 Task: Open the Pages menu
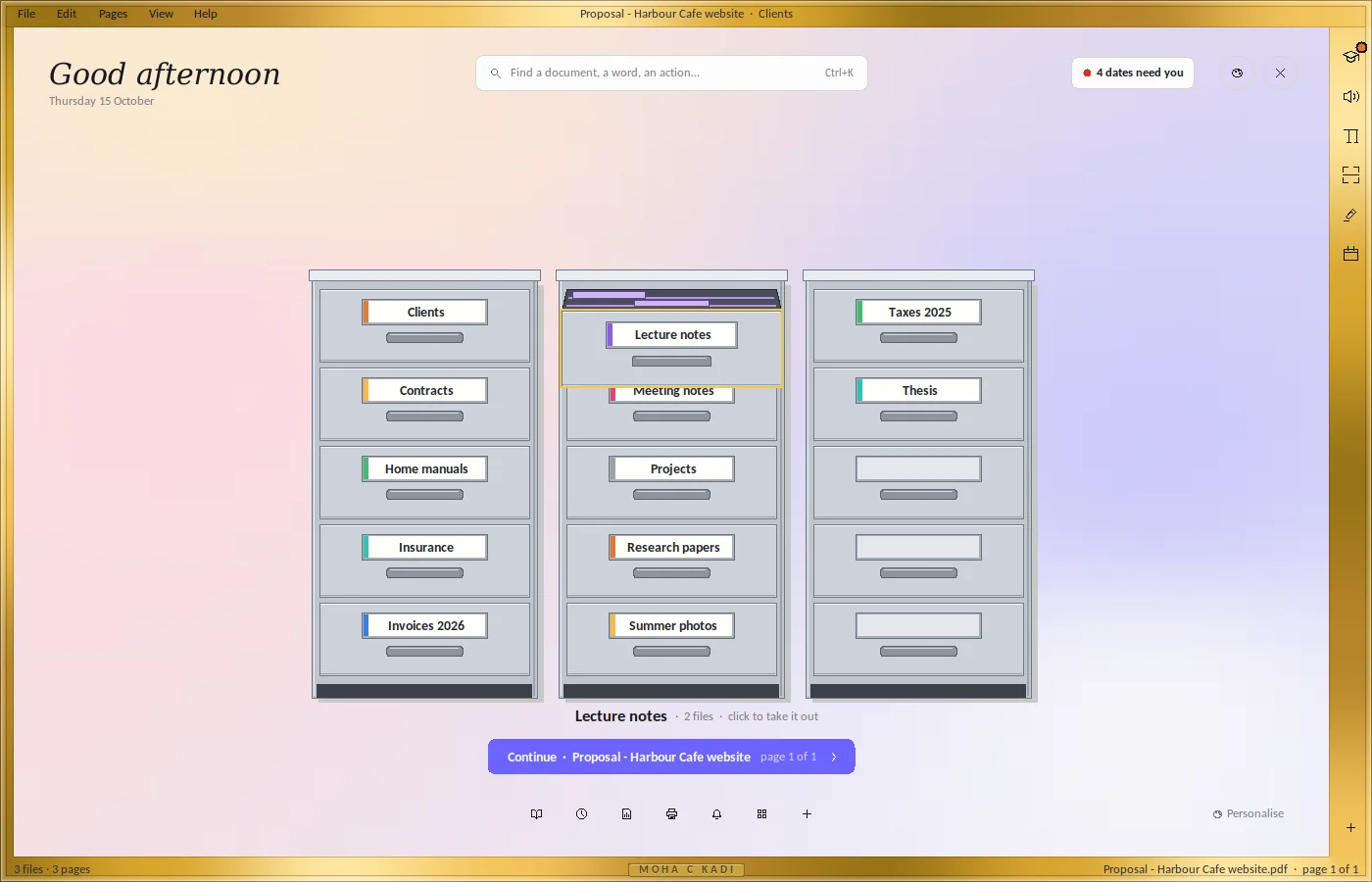[113, 14]
